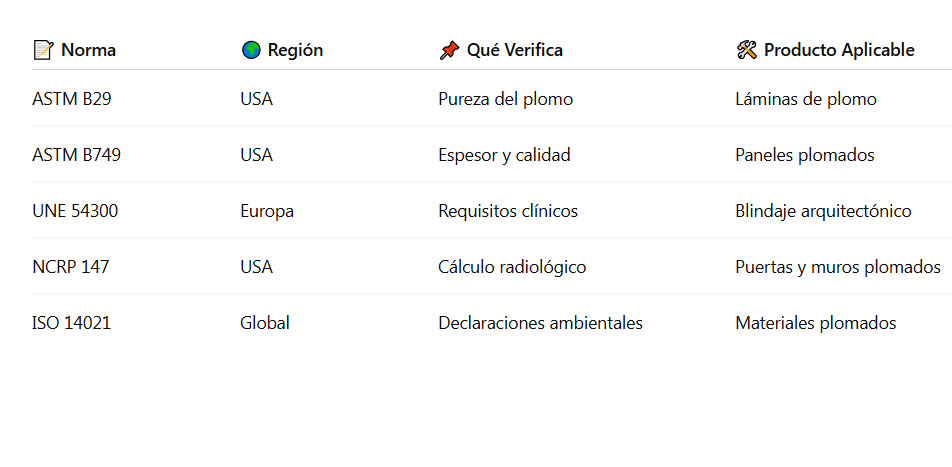952x467 pixels.
Task: Select the Declaraciones ambientales cell
Action: (540, 323)
